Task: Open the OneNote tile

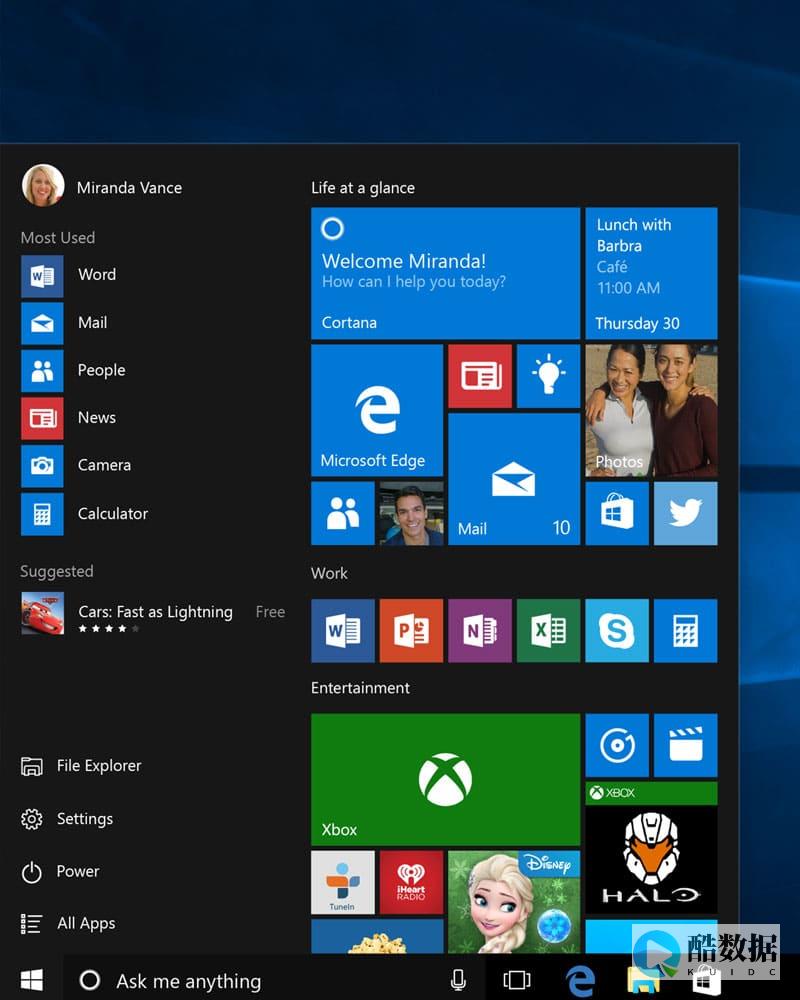Action: pyautogui.click(x=480, y=631)
